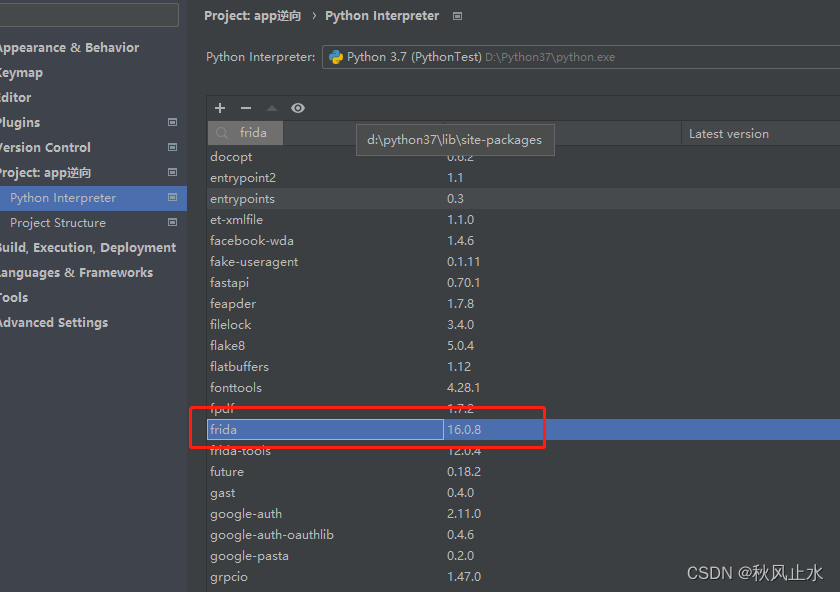Click the project-level icon beside Version Control
This screenshot has width=840, height=592.
pyautogui.click(x=172, y=147)
